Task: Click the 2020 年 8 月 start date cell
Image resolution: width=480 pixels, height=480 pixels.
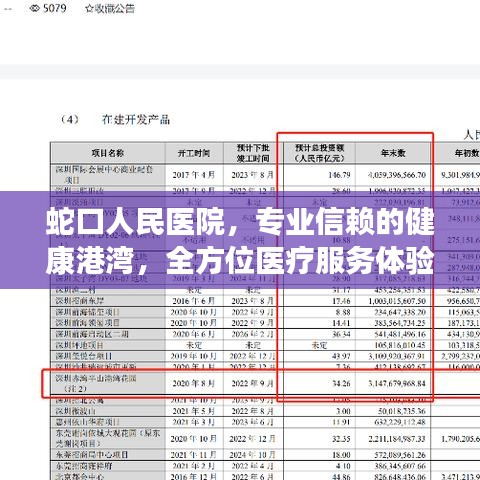Action: tap(194, 383)
